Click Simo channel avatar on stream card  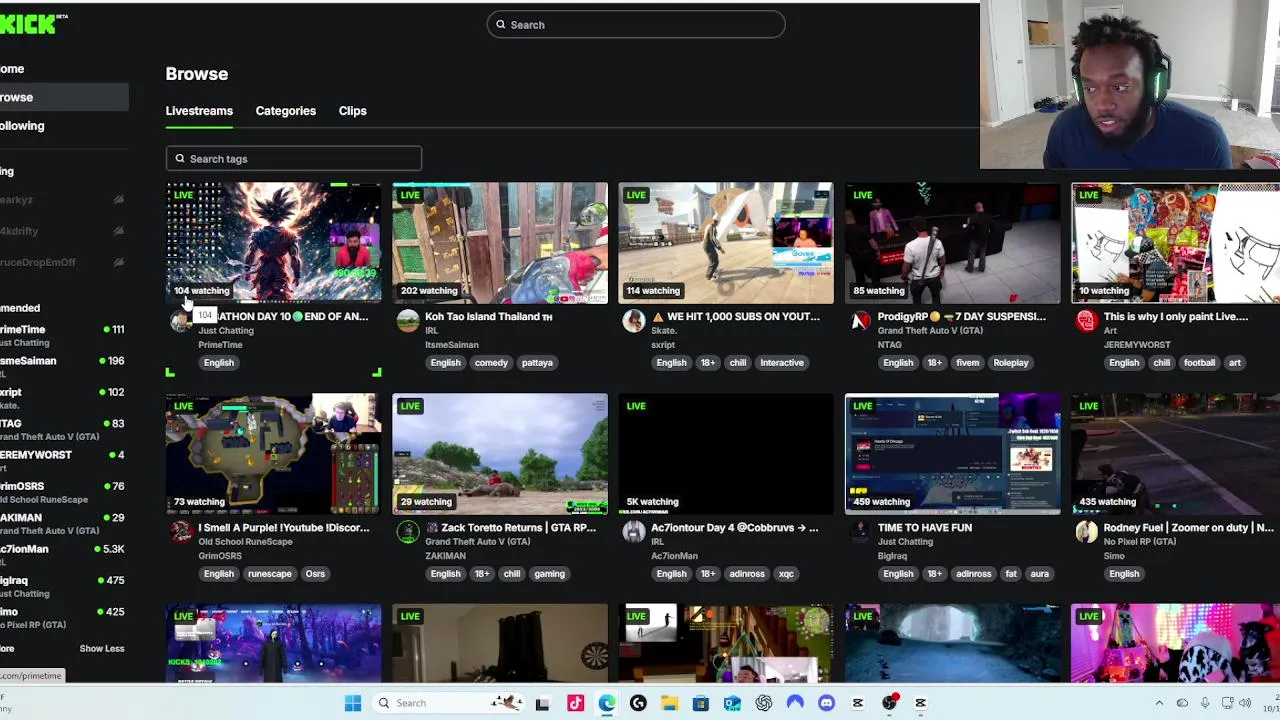point(1086,531)
